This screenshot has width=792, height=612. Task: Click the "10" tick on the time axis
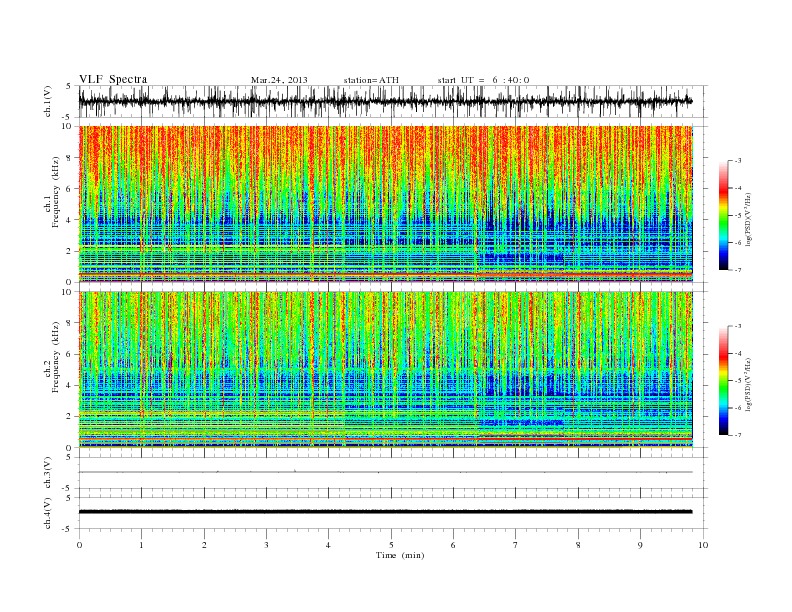[x=703, y=545]
